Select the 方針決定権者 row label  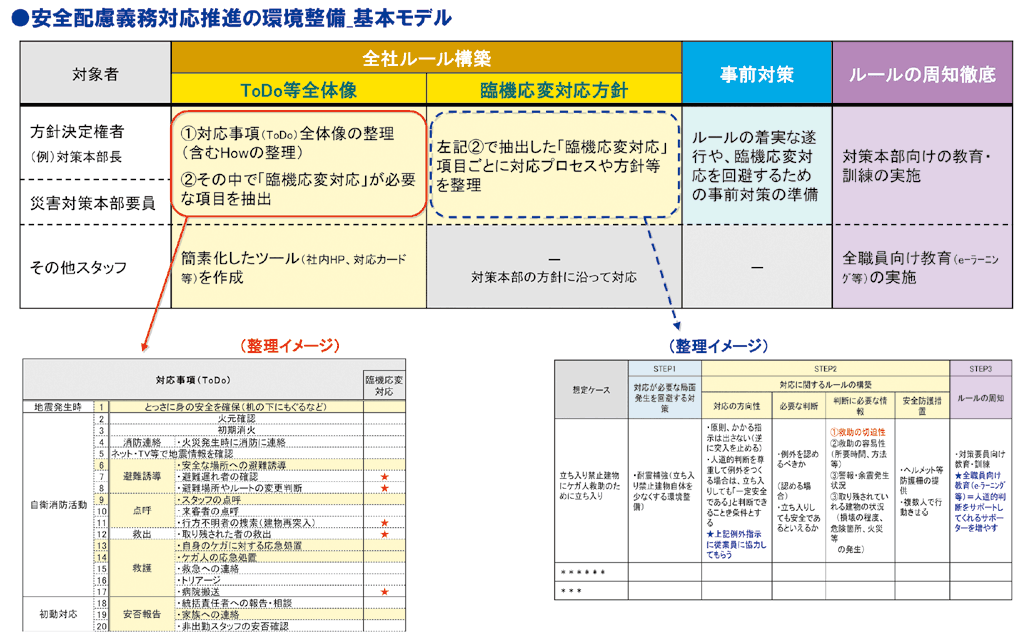tap(77, 132)
